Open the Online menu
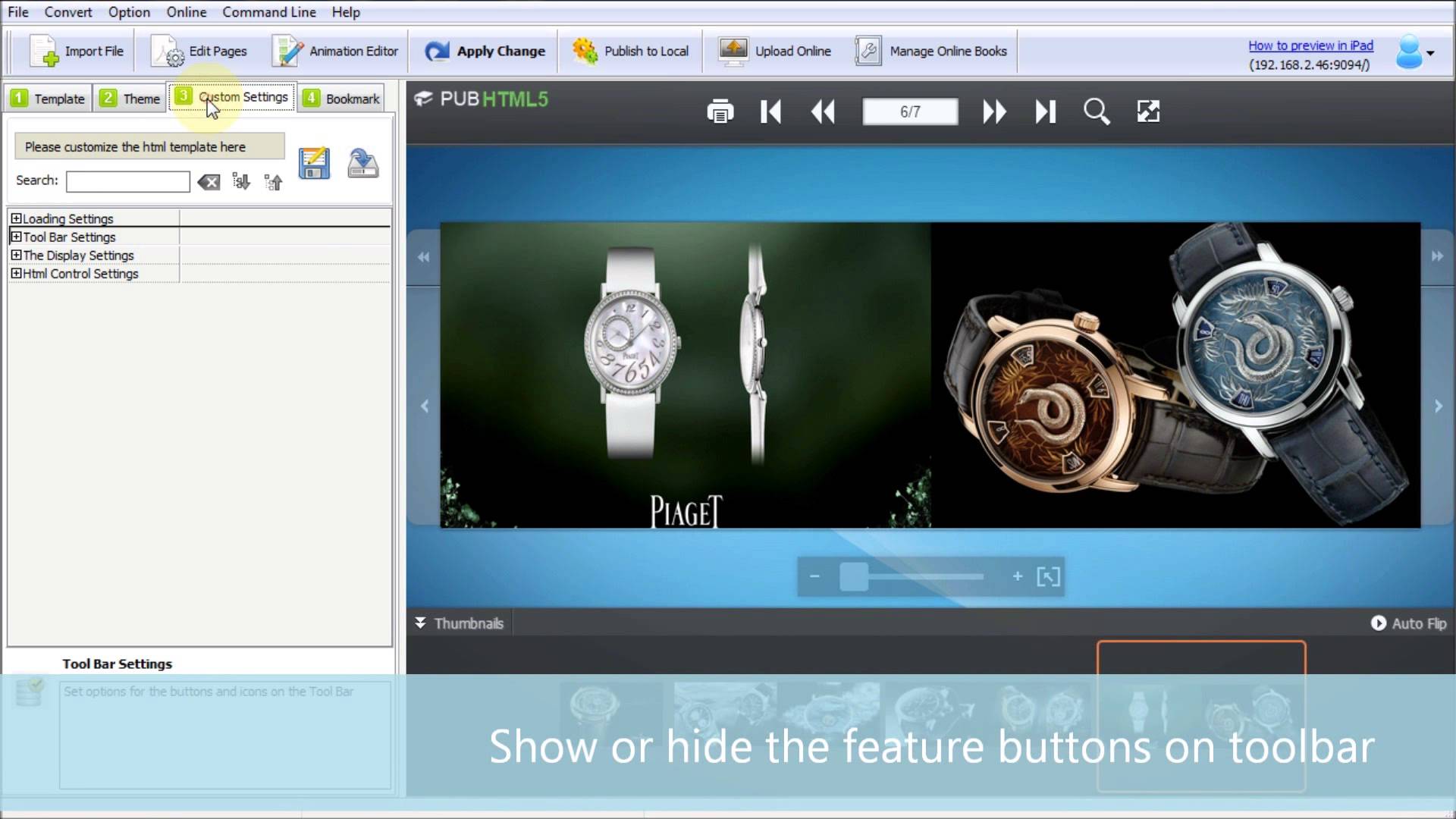This screenshot has width=1456, height=819. pyautogui.click(x=187, y=12)
